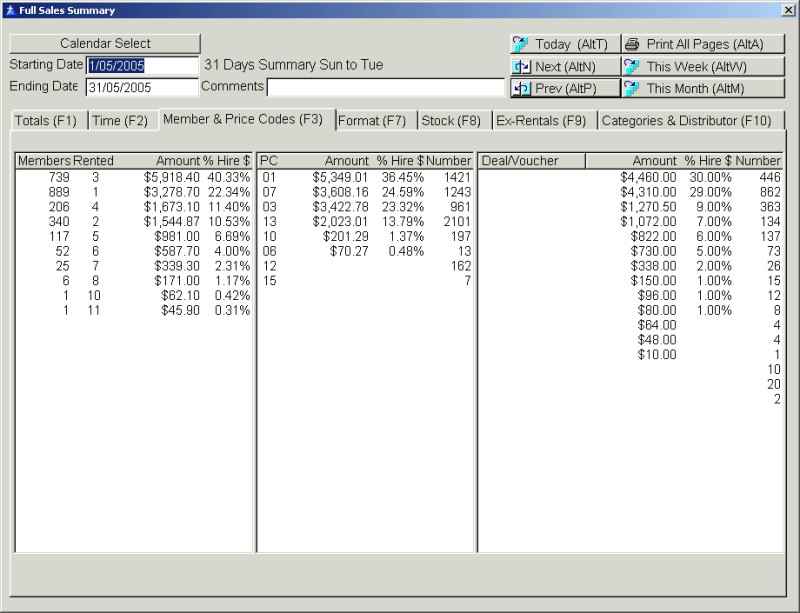Click the This Month (AltM) icon
The image size is (800, 613).
tap(631, 88)
